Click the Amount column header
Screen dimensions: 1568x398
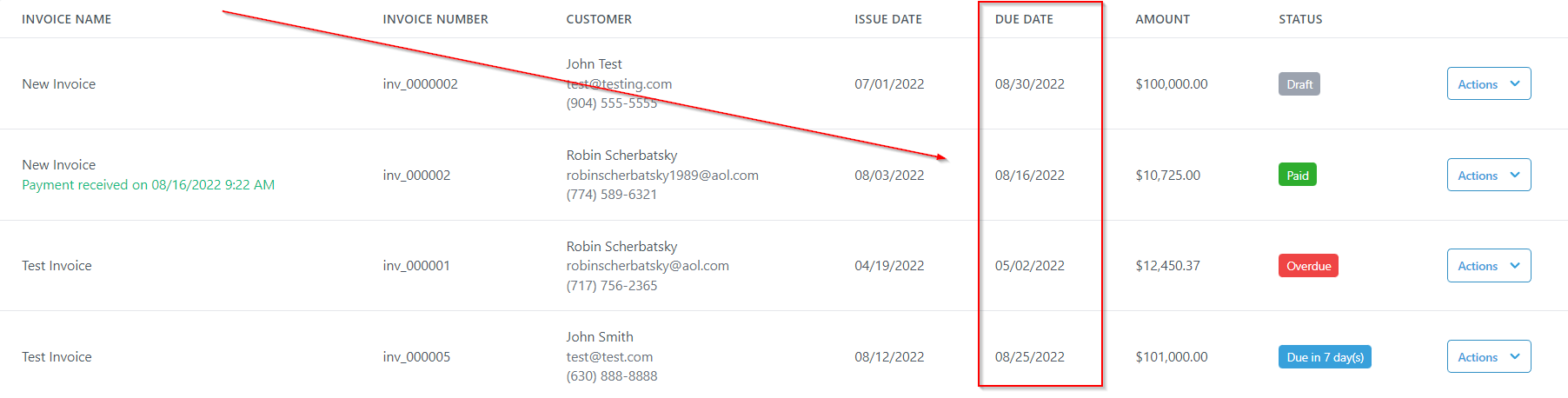[x=1162, y=19]
